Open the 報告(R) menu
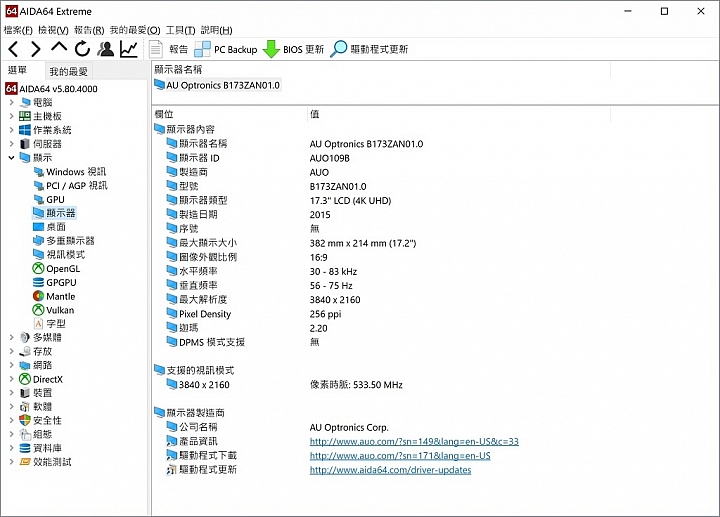This screenshot has width=720, height=517. 89,30
